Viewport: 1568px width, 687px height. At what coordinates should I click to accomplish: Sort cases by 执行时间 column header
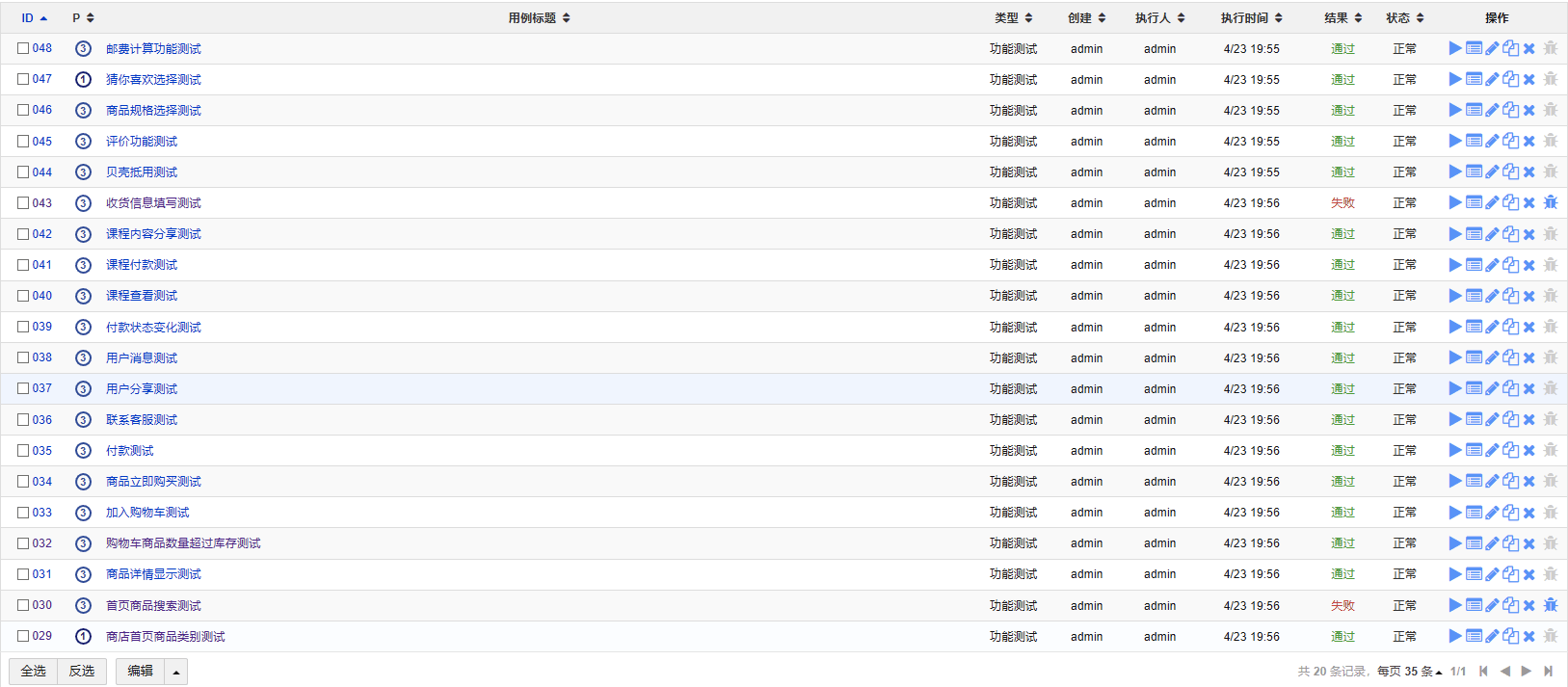click(x=1251, y=18)
